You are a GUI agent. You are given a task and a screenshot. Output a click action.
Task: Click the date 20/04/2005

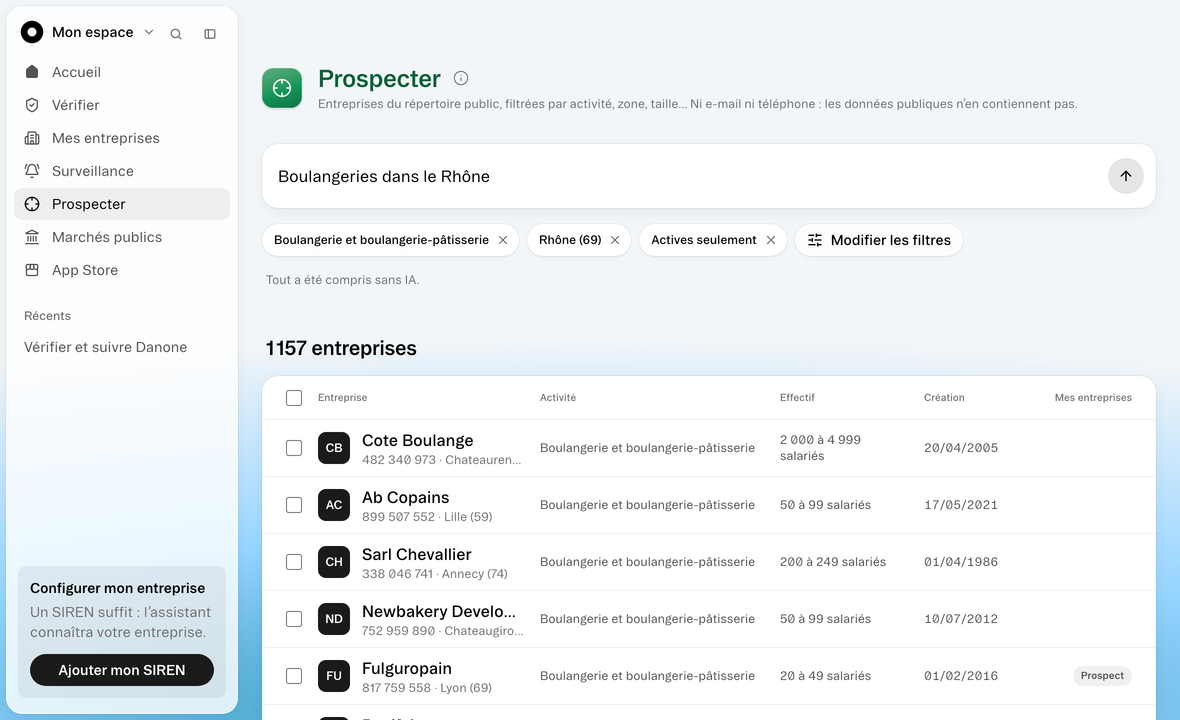tap(961, 448)
